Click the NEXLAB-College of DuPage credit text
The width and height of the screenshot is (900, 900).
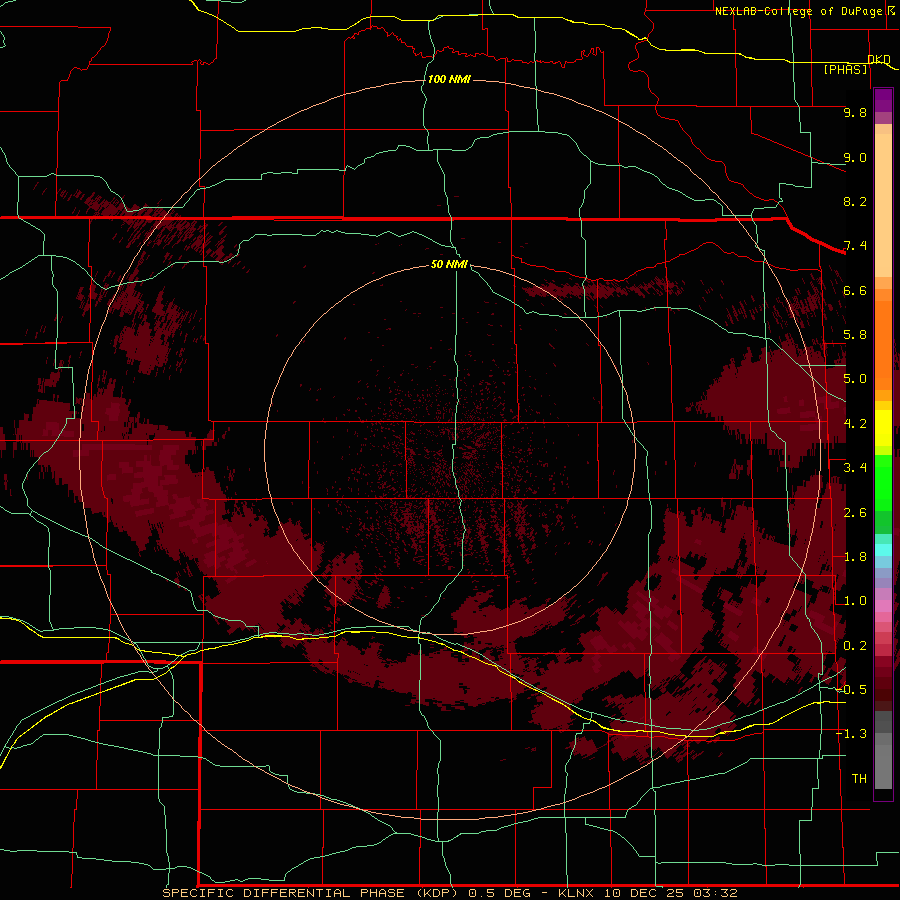(x=800, y=11)
